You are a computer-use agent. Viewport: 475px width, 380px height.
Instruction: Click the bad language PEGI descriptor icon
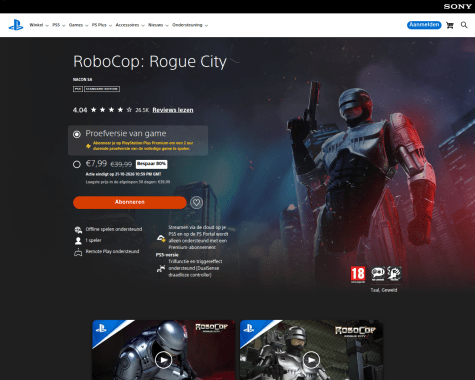pos(378,274)
